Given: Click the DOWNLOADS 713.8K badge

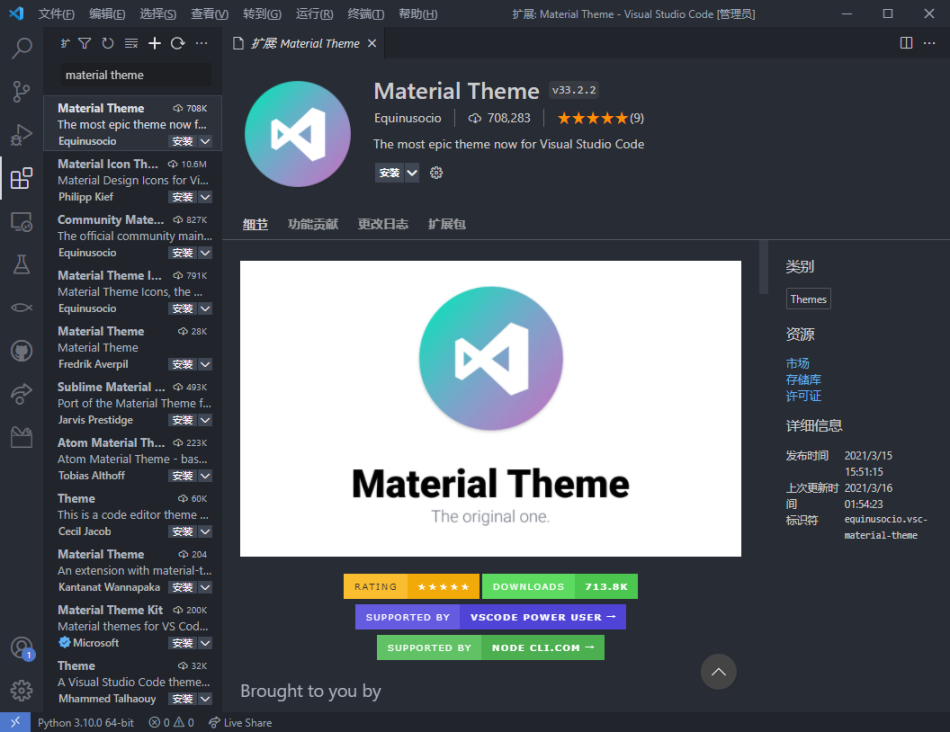Looking at the screenshot, I should coord(560,587).
